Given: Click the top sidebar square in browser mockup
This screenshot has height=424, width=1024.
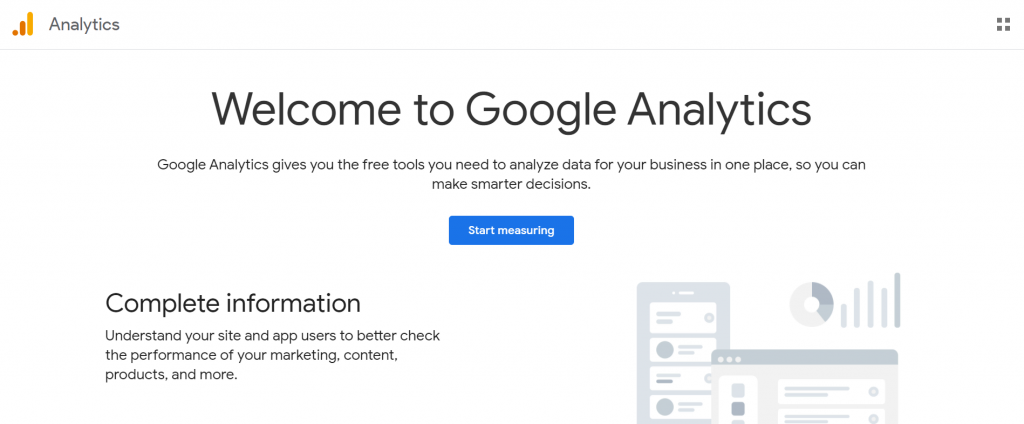Looking at the screenshot, I should pos(738,390).
